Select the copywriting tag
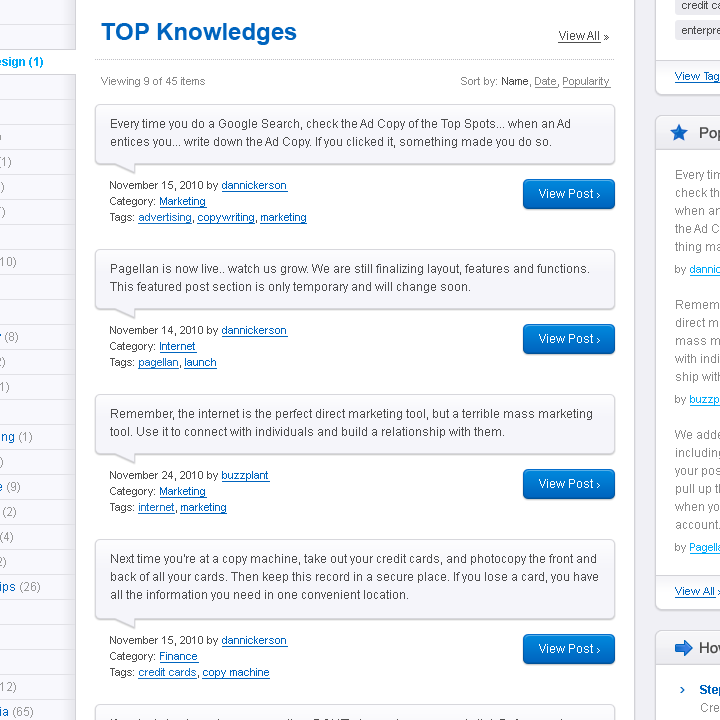720x720 pixels. tap(226, 218)
